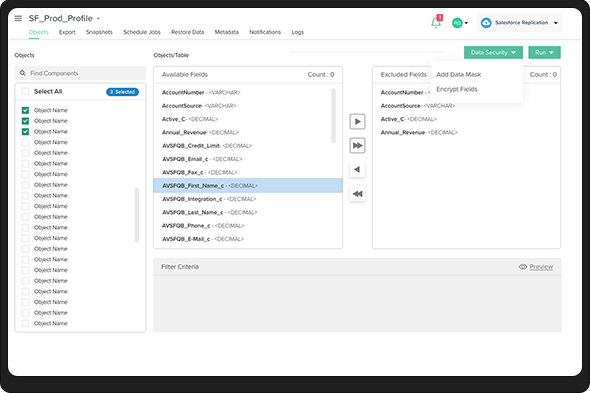Screen dimensions: 590x393
Task: Open the Metadata tab
Action: tap(227, 32)
